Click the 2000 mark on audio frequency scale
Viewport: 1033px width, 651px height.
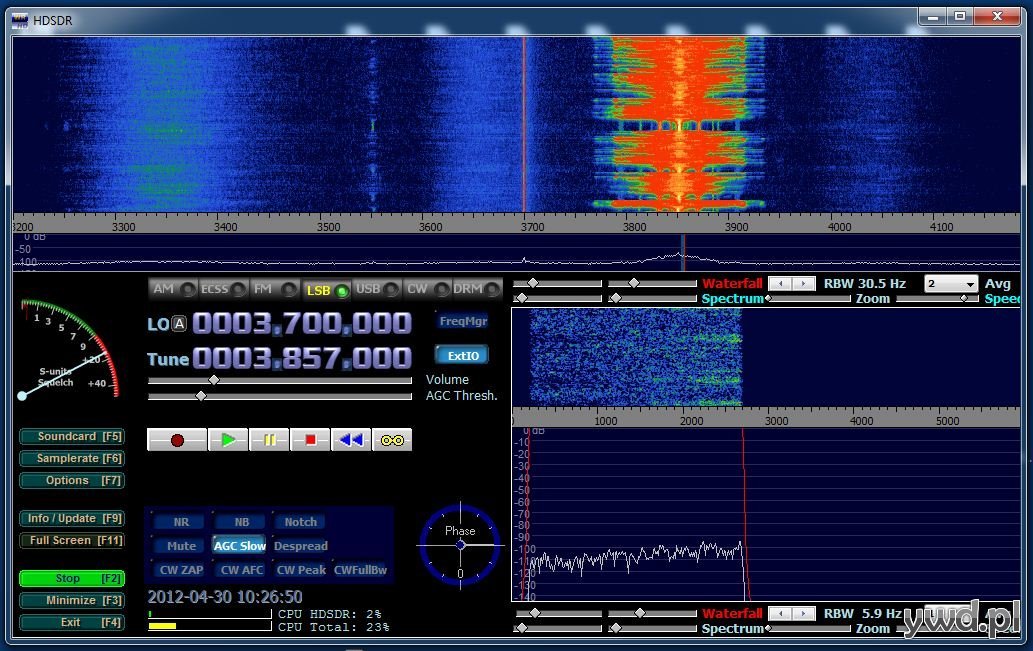point(691,421)
